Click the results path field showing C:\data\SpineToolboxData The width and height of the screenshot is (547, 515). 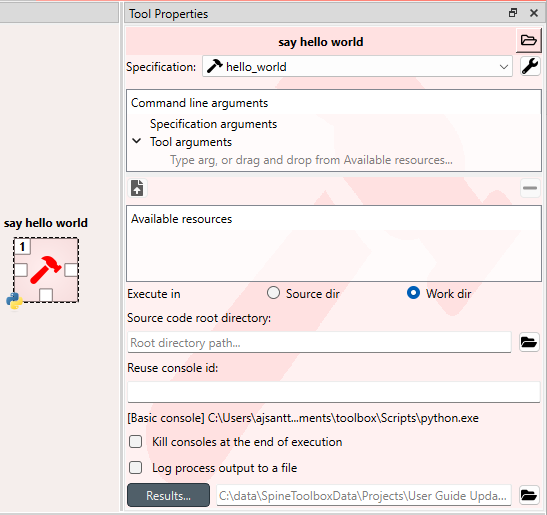tap(364, 495)
